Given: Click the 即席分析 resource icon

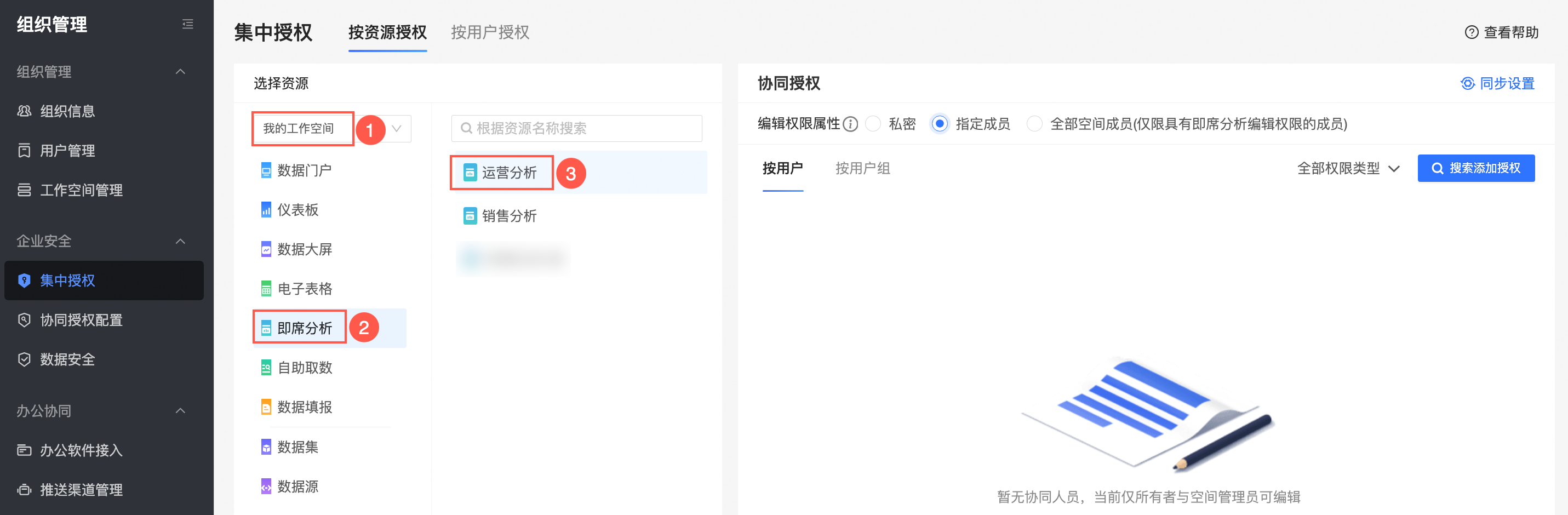Looking at the screenshot, I should coord(266,329).
